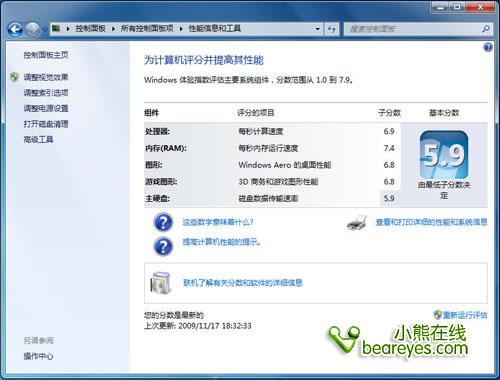Click the shield icon beside 重新运行评估
The width and height of the screenshot is (500, 380).
click(x=438, y=314)
